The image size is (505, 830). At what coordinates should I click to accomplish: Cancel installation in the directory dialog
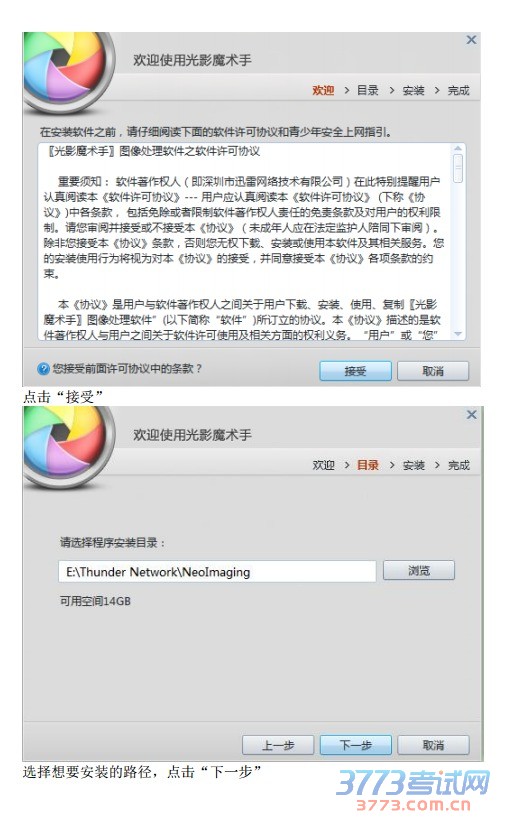433,745
